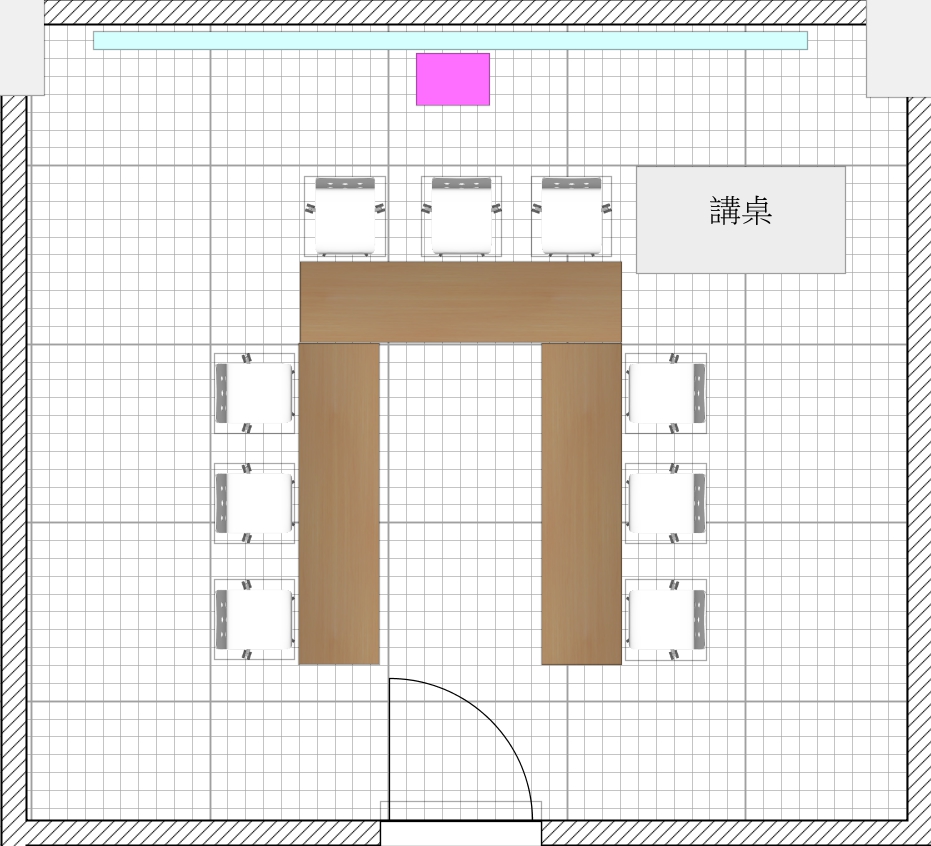Click the middle chair beside the left table
The width and height of the screenshot is (931, 846).
[x=255, y=503]
